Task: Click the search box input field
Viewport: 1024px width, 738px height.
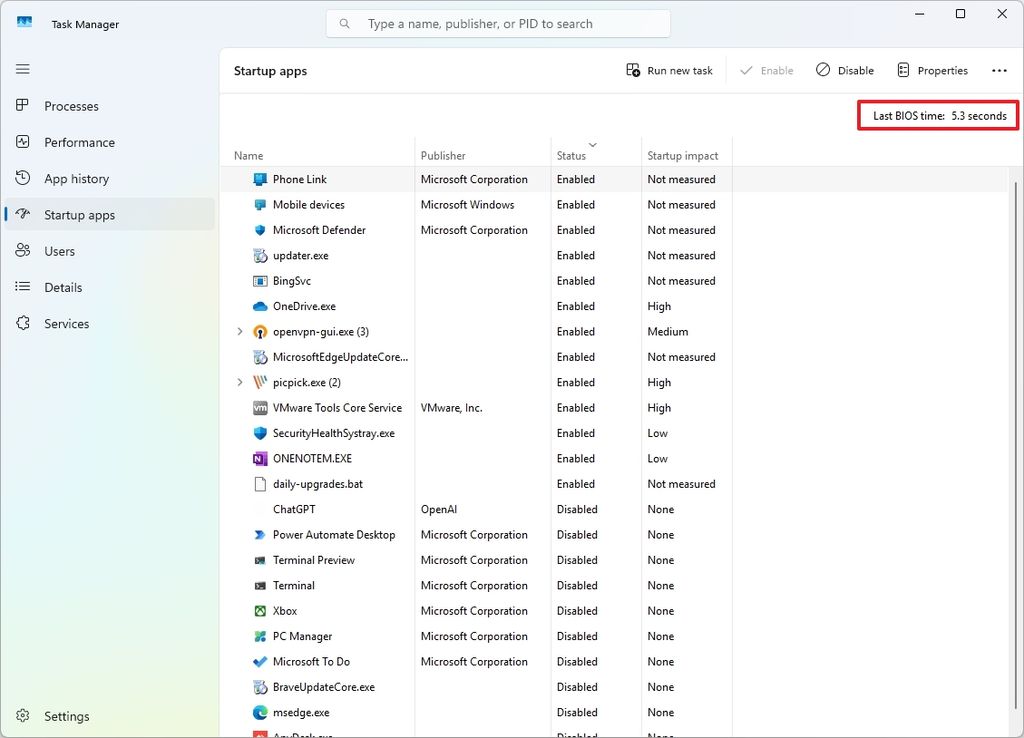Action: tap(498, 24)
